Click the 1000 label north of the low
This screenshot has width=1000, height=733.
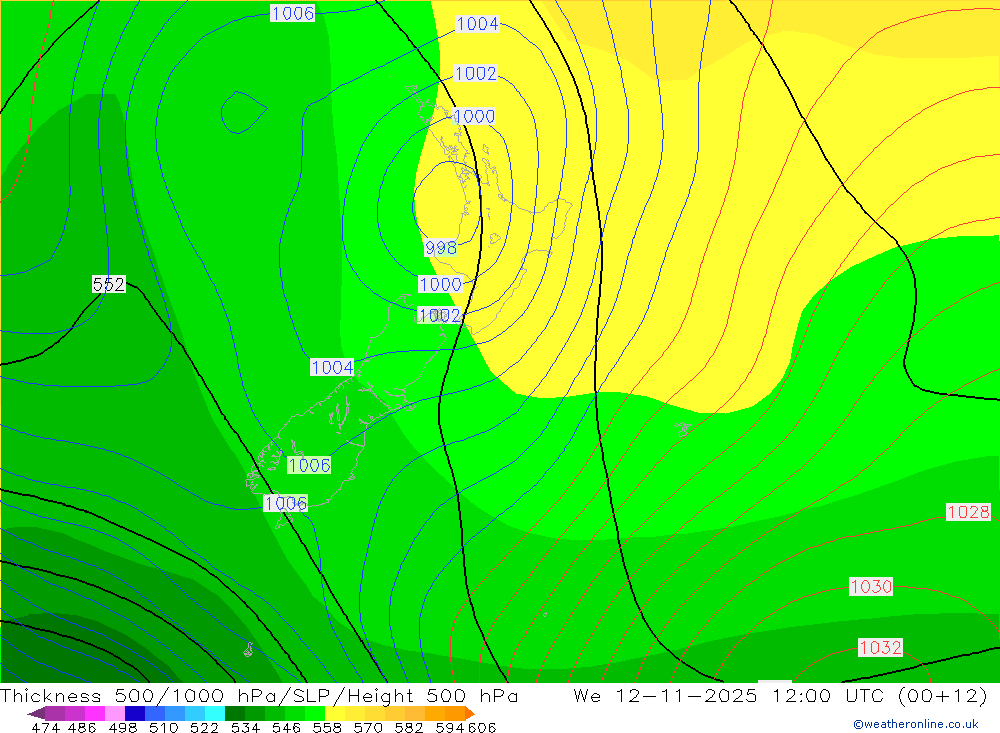tap(474, 116)
